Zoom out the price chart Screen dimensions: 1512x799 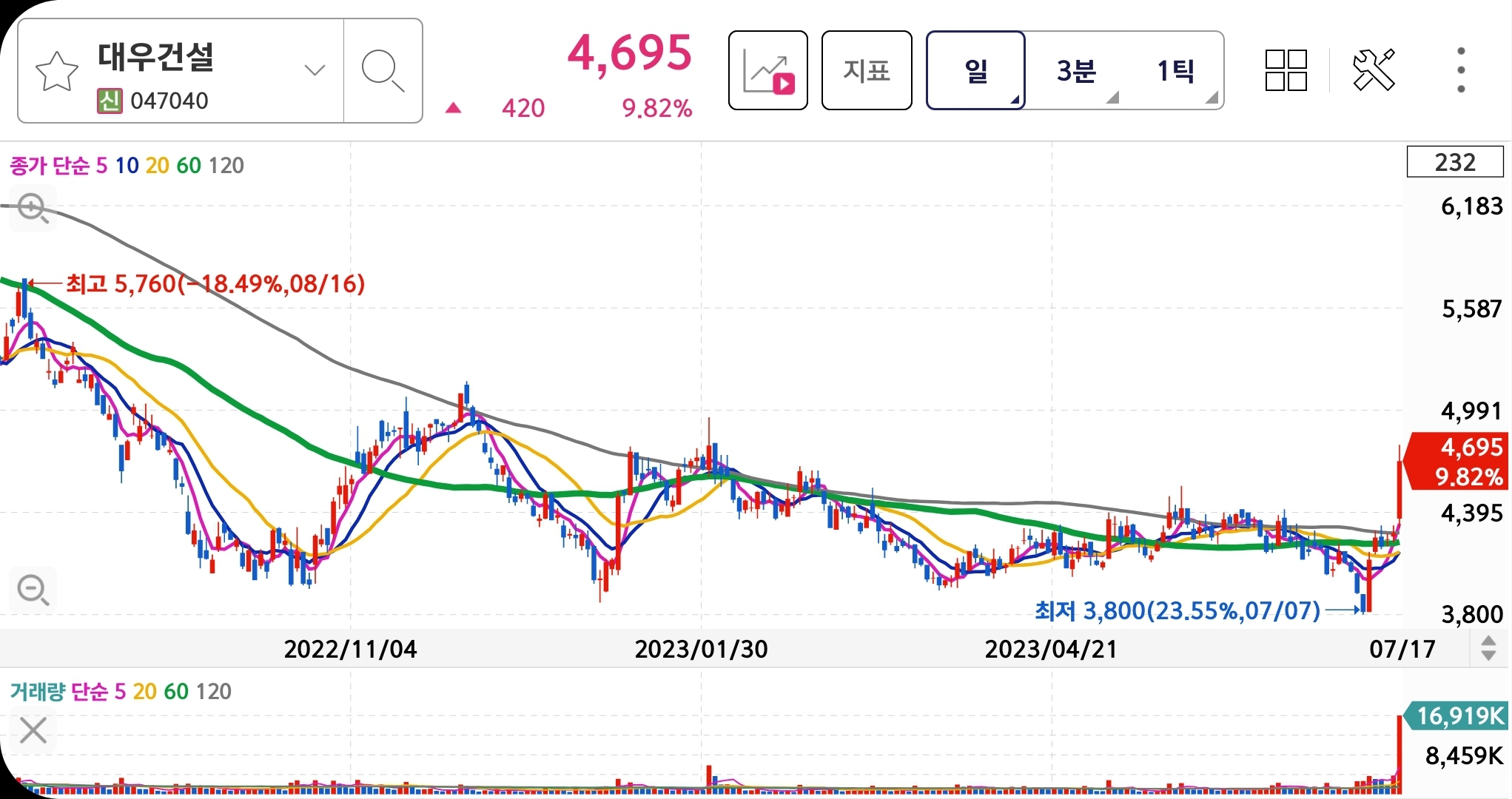(x=33, y=590)
